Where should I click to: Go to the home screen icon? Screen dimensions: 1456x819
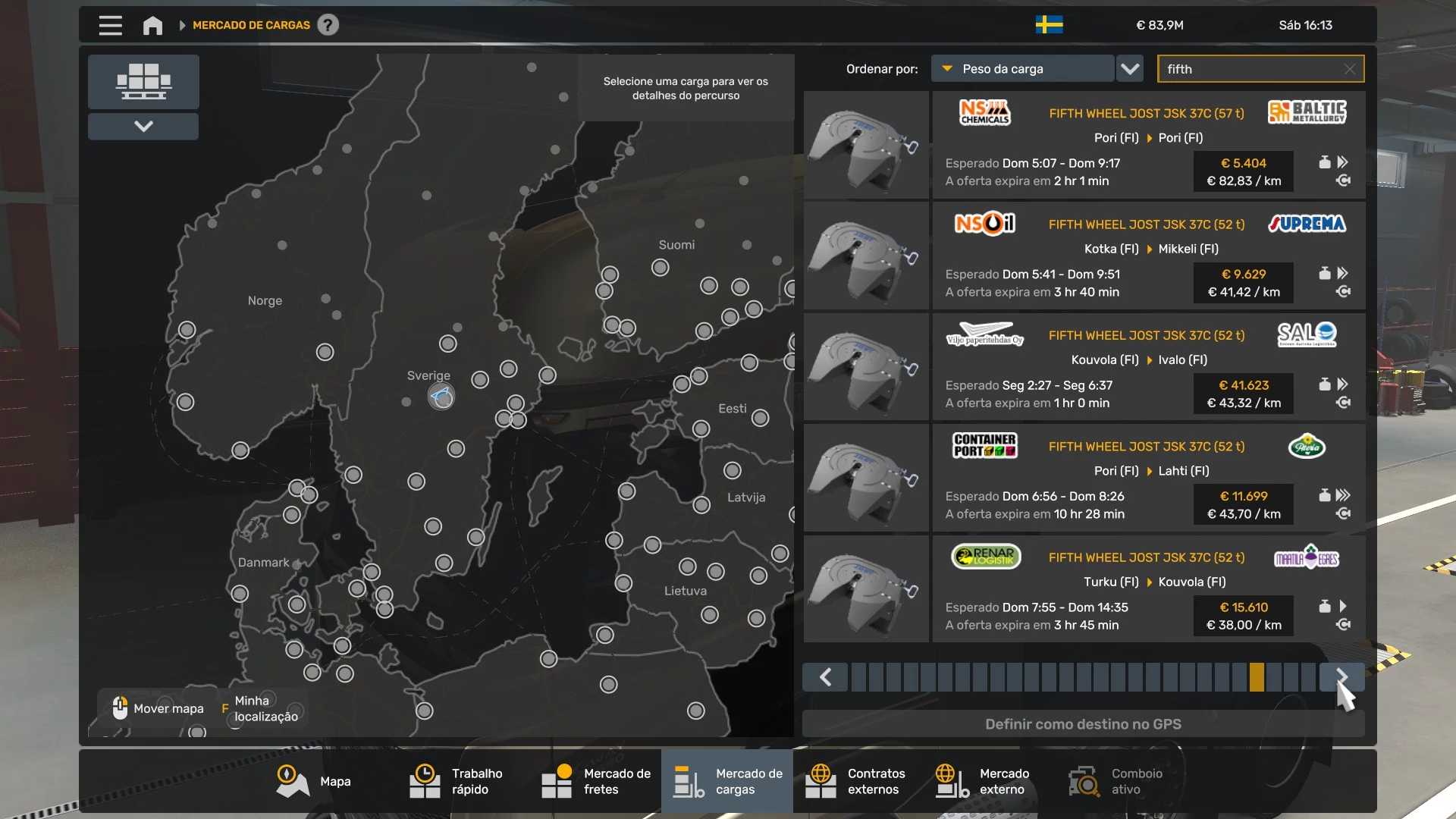point(152,25)
